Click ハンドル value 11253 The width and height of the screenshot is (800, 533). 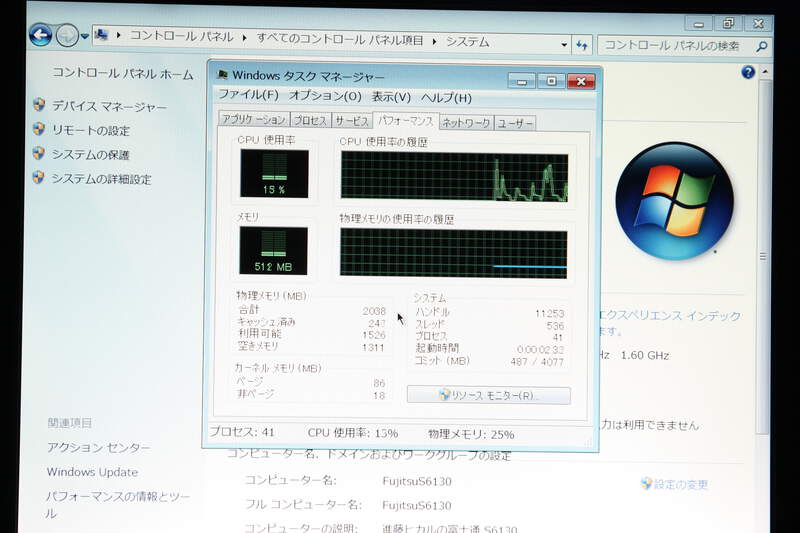[x=549, y=313]
